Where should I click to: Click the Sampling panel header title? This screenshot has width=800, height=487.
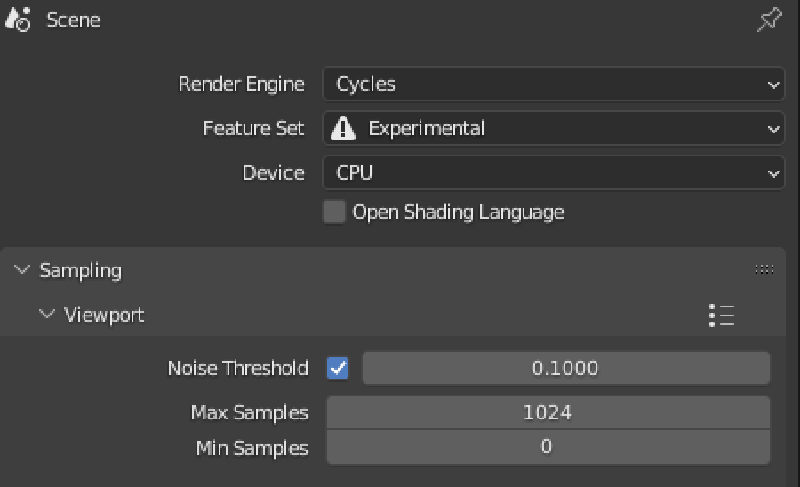(80, 270)
